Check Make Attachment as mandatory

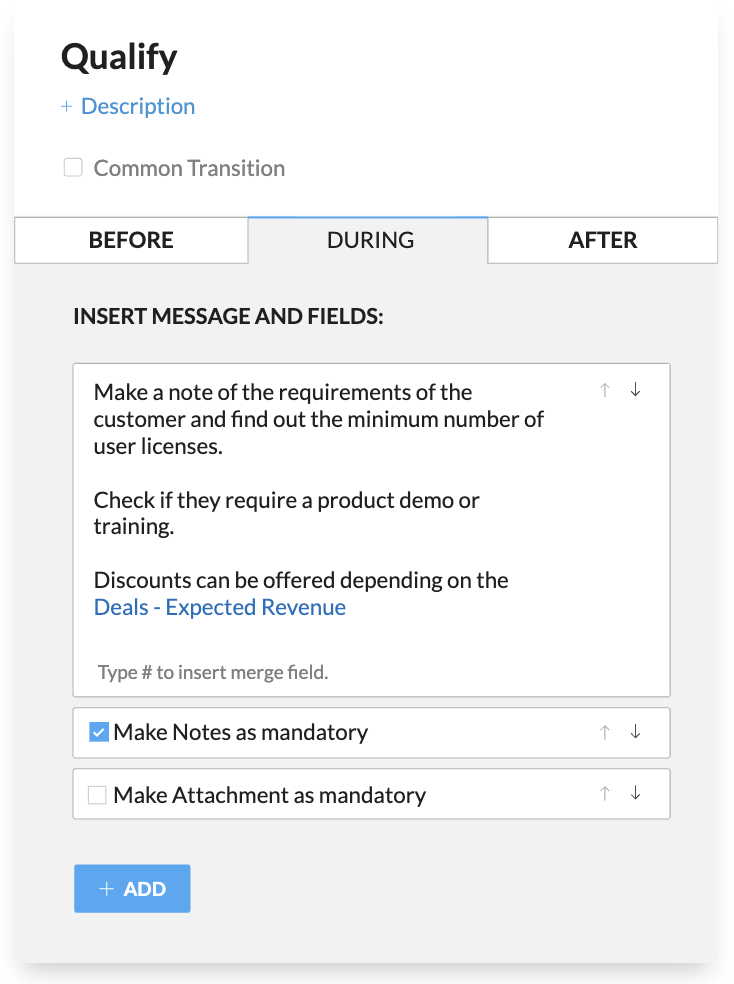[x=97, y=795]
